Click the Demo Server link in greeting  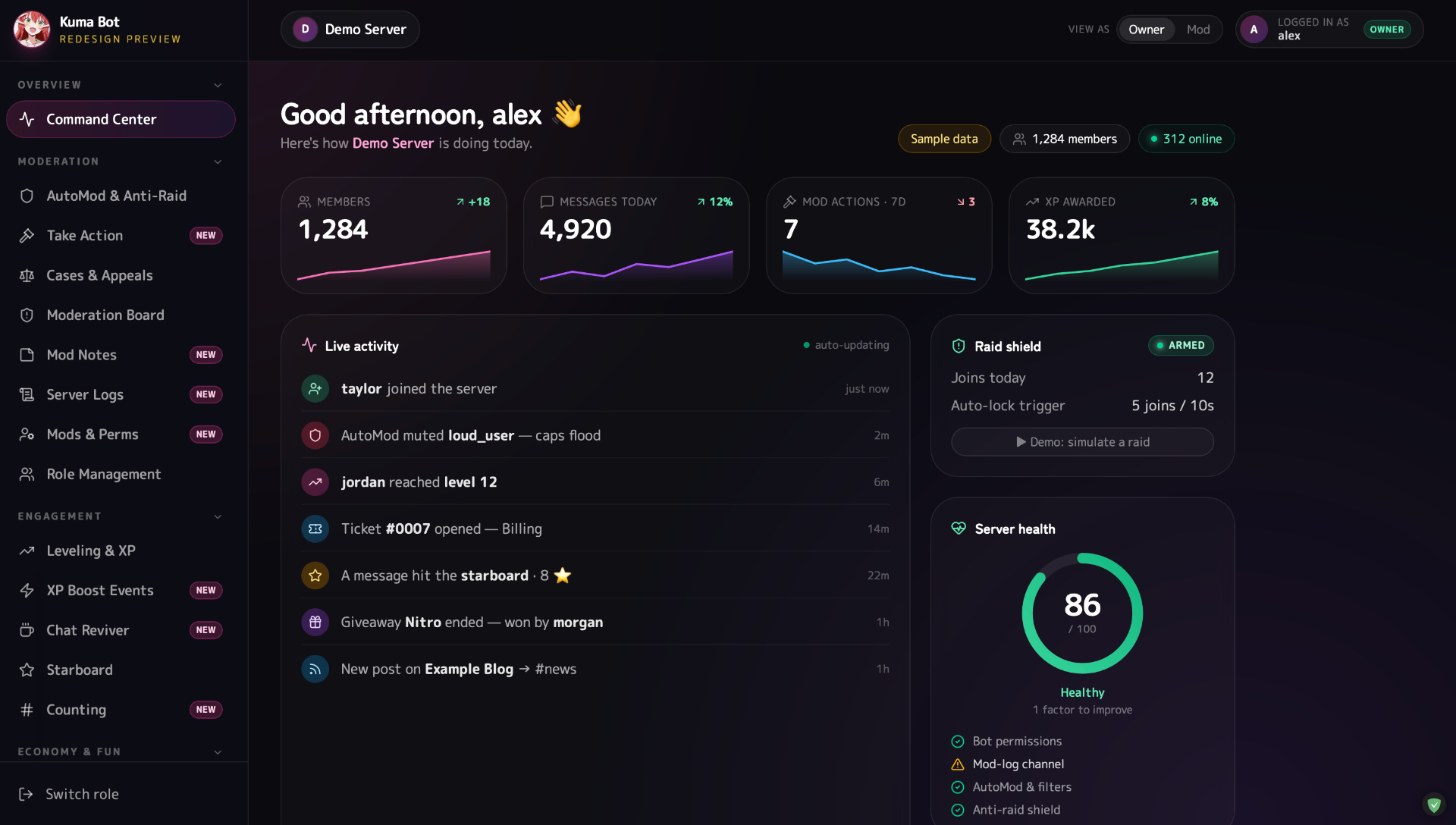pyautogui.click(x=393, y=143)
